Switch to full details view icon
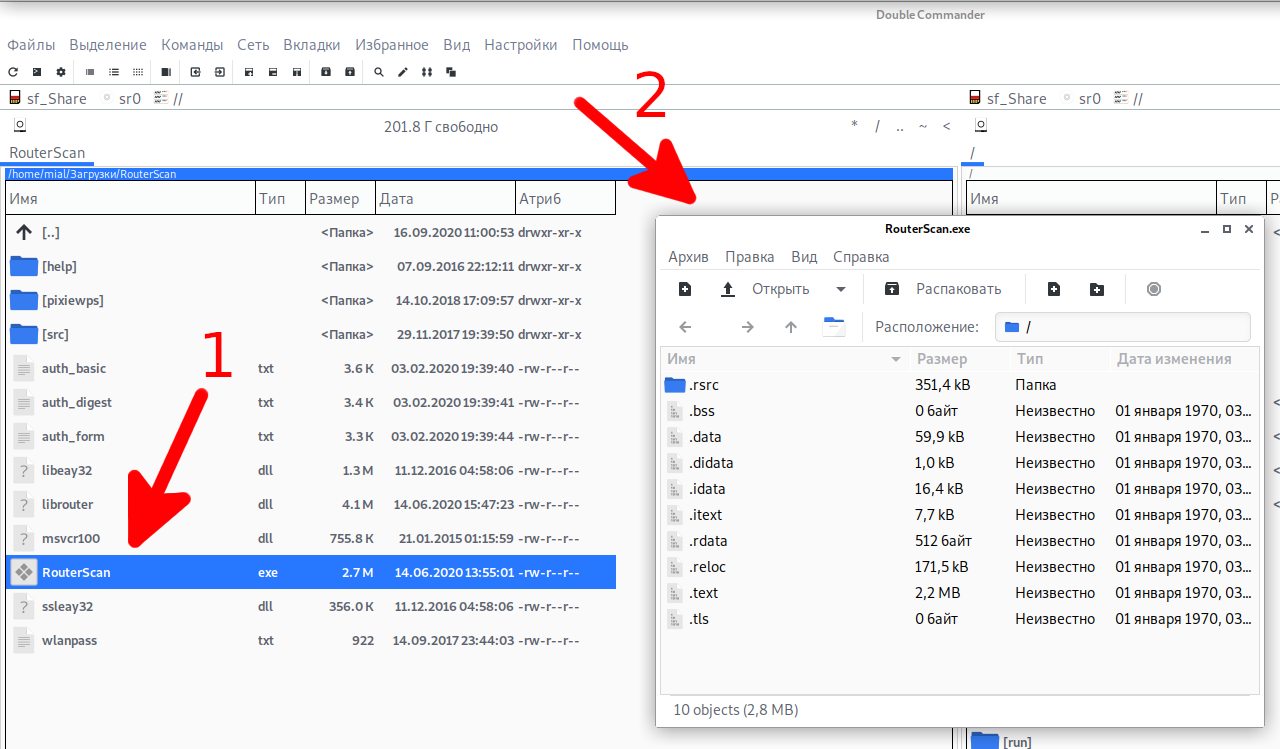This screenshot has width=1280, height=749. 114,72
